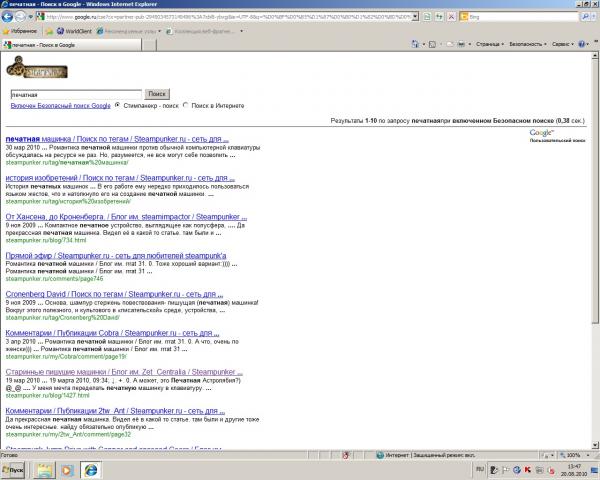Open result Старинные пишущие машинки
The width and height of the screenshot is (600, 480).
124,372
